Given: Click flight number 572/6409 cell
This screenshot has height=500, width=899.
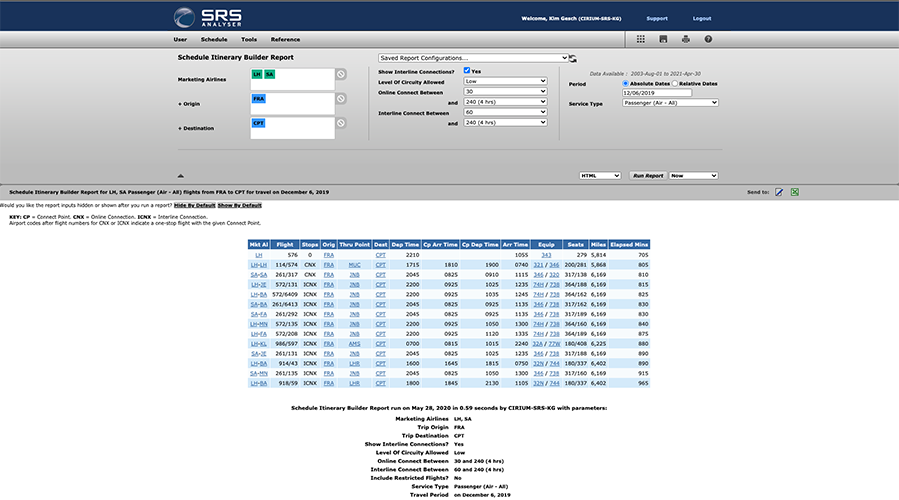Looking at the screenshot, I should pos(285,295).
